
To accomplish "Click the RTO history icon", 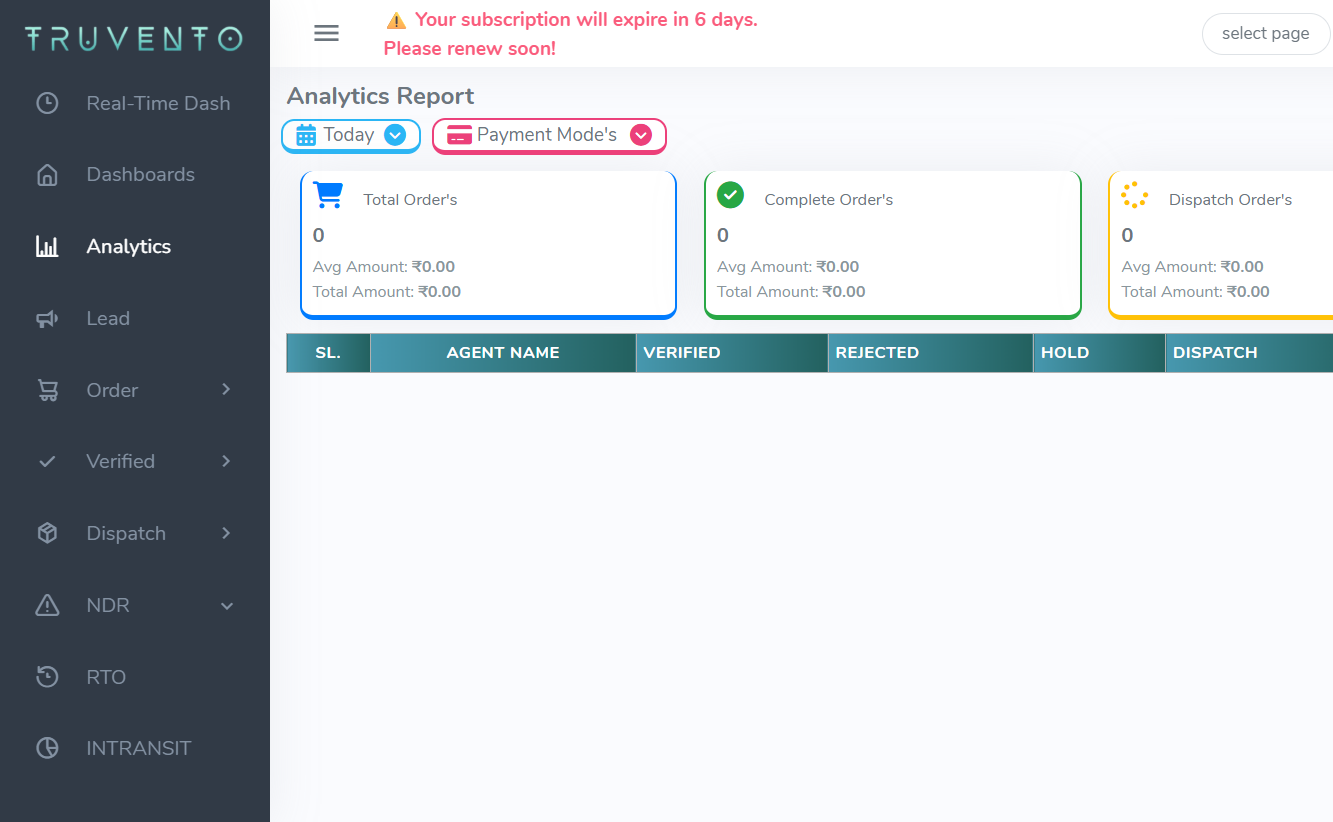I will click(x=47, y=677).
